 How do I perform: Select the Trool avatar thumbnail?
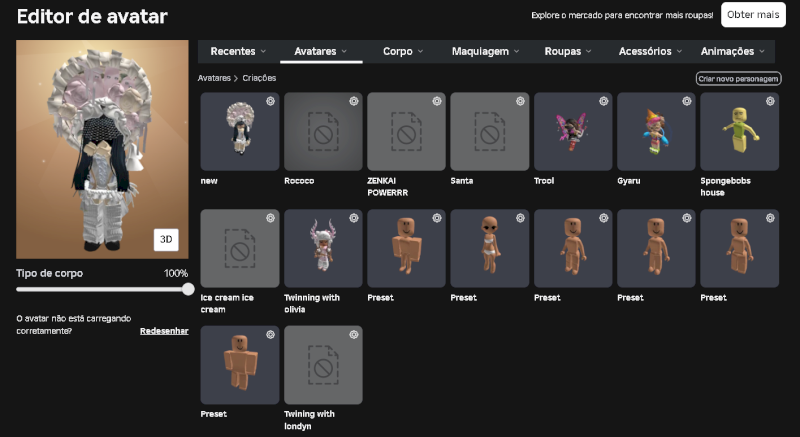click(573, 132)
